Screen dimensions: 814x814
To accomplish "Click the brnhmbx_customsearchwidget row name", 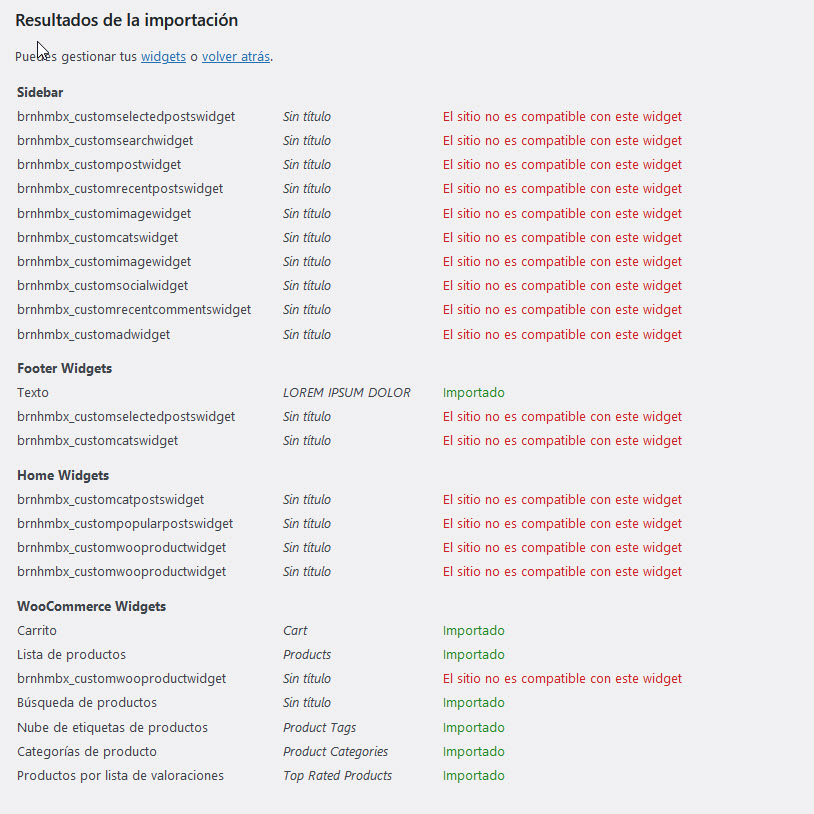I will 105,141.
